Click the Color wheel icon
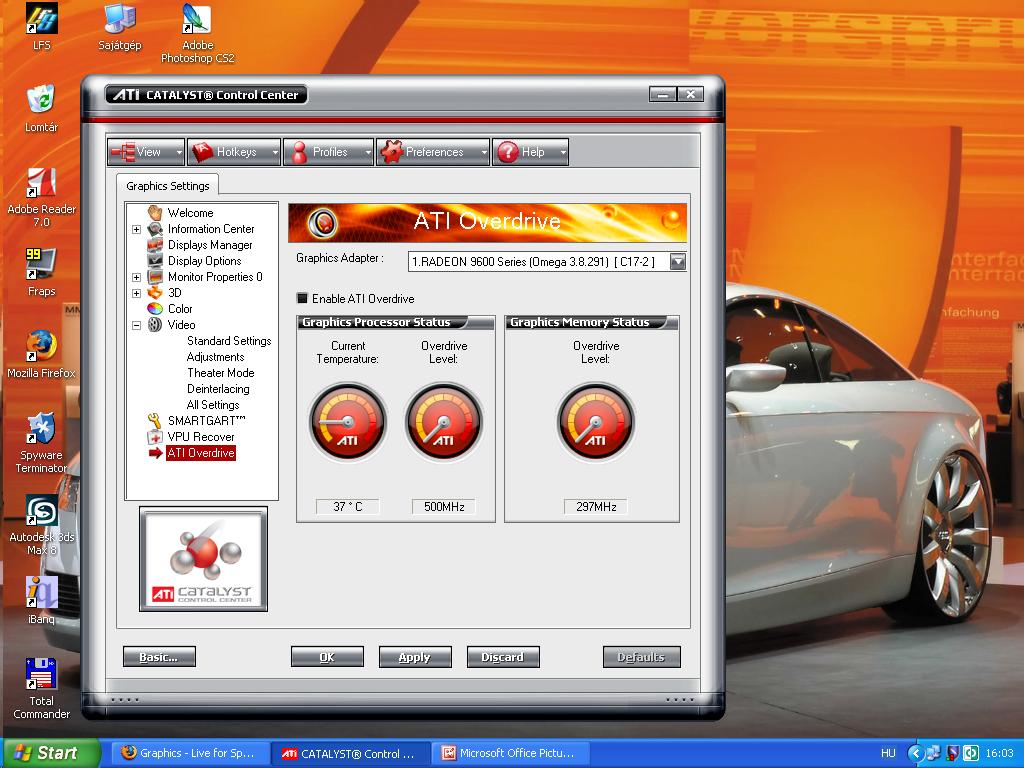 tap(155, 308)
